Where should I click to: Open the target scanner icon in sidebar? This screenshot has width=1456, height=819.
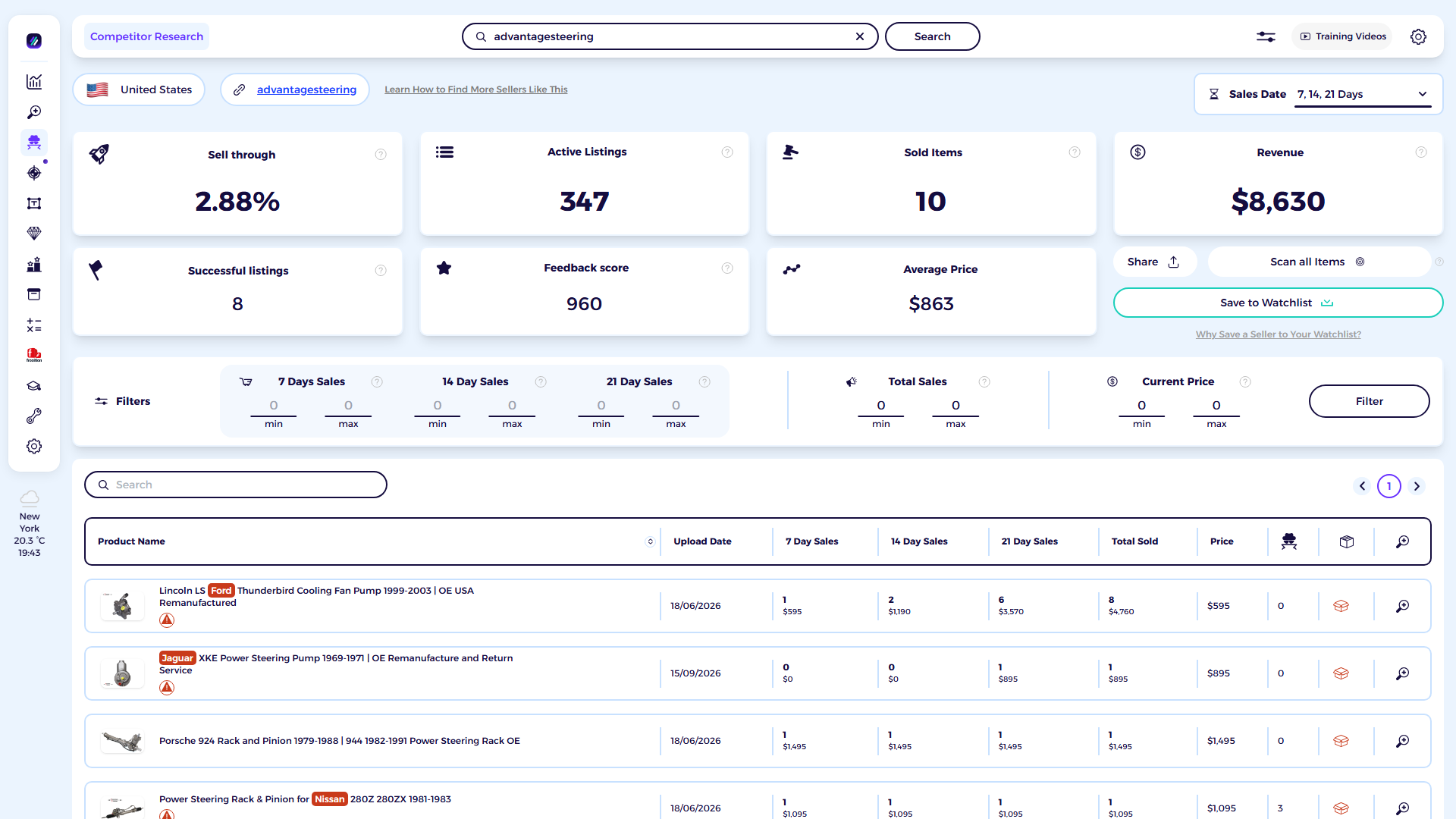point(34,173)
